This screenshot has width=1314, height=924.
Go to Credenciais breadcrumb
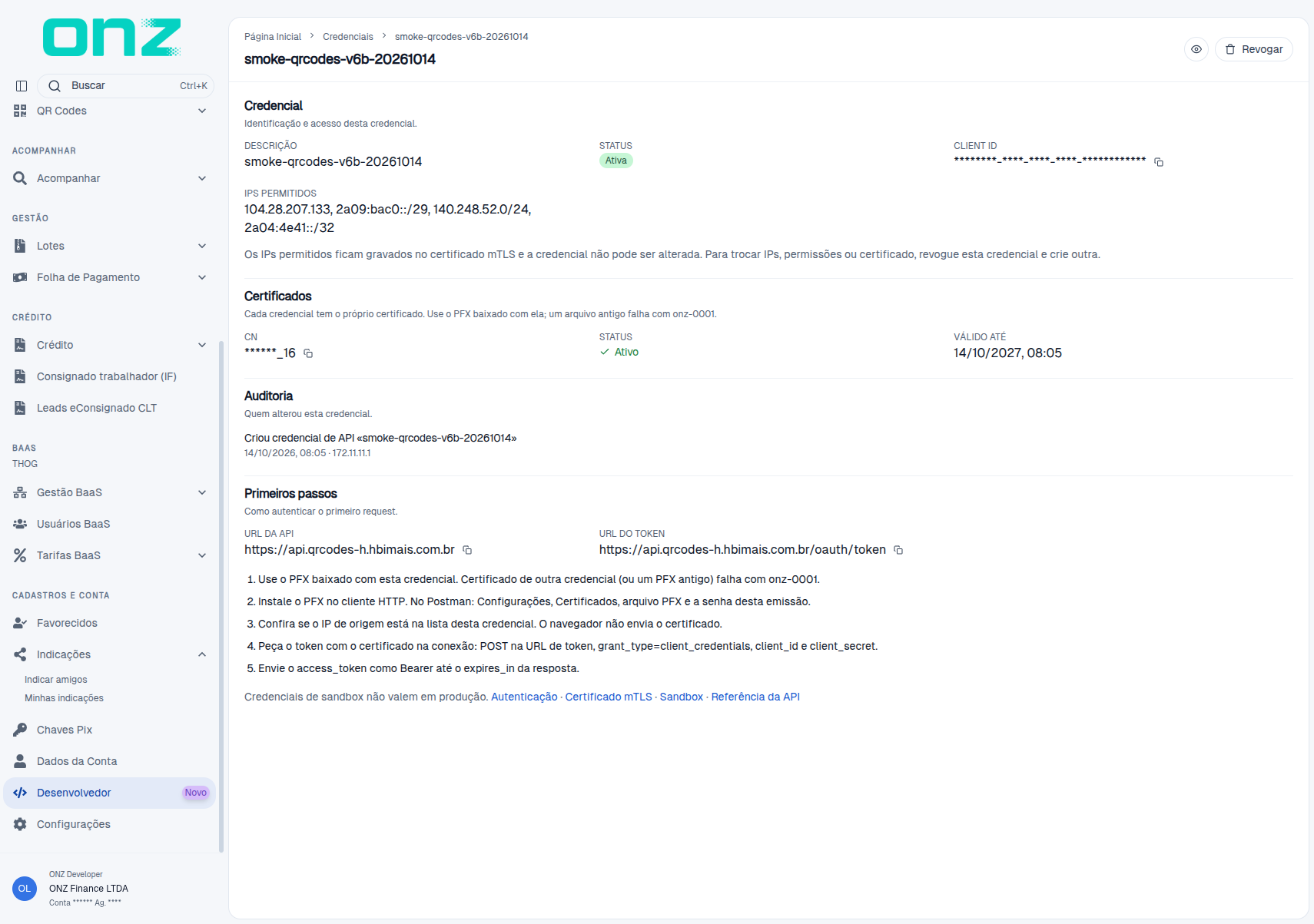[x=348, y=37]
